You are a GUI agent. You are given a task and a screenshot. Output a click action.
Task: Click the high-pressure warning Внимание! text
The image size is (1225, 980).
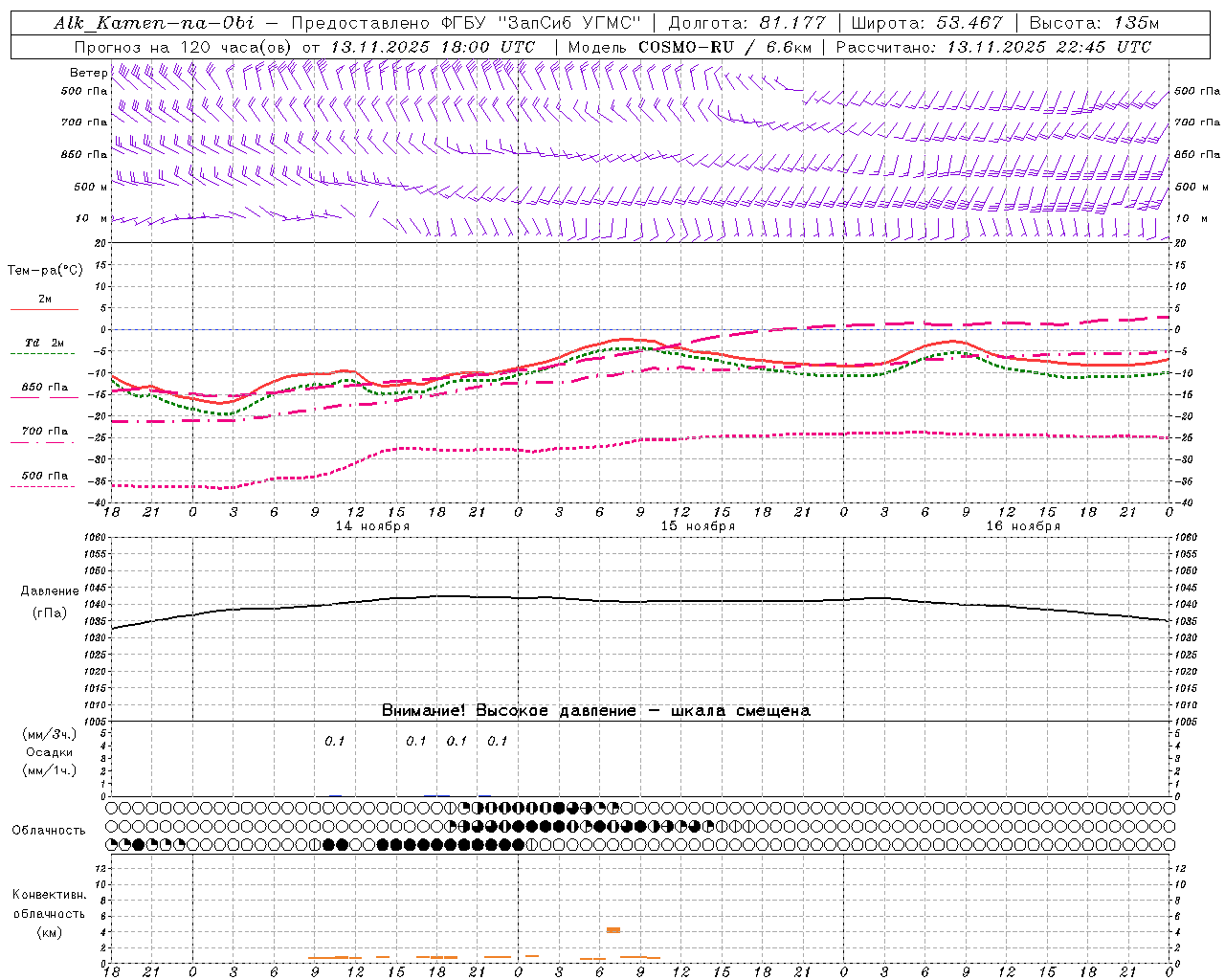point(595,710)
